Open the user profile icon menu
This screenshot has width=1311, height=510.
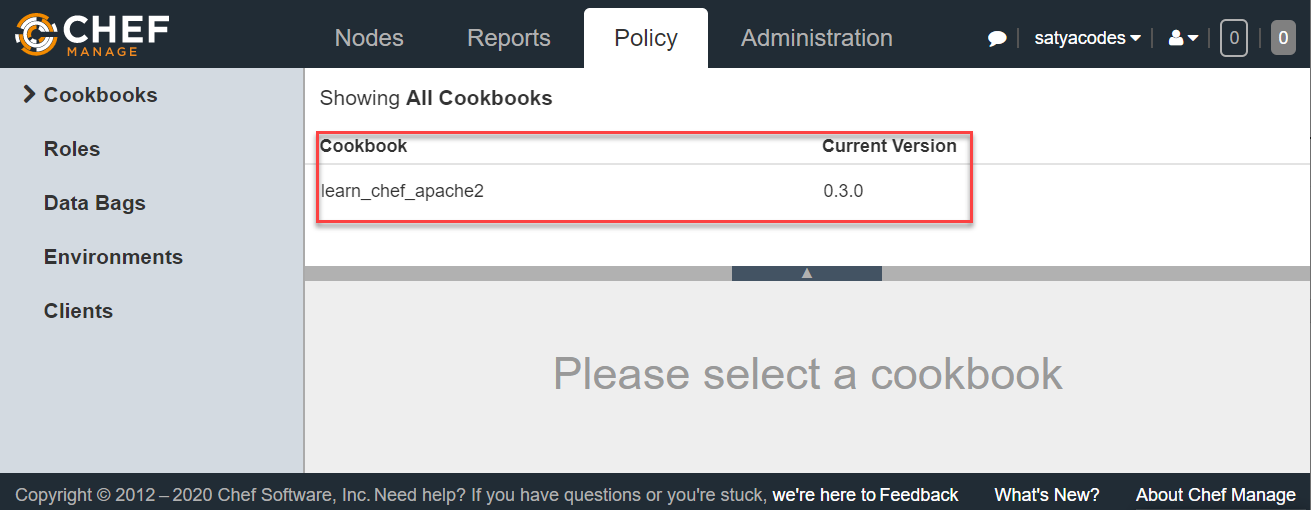click(1183, 39)
